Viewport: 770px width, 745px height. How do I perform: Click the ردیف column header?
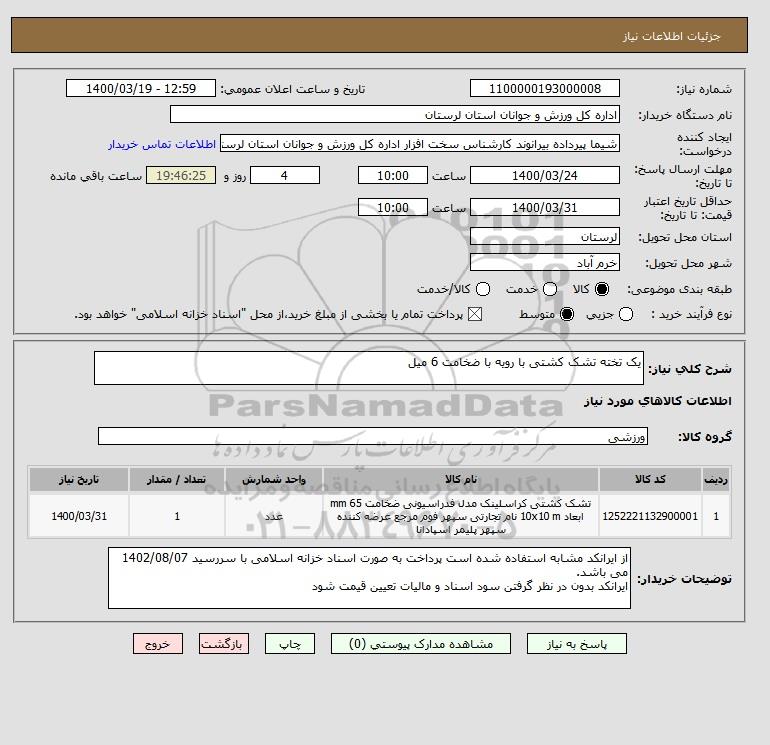click(x=716, y=479)
